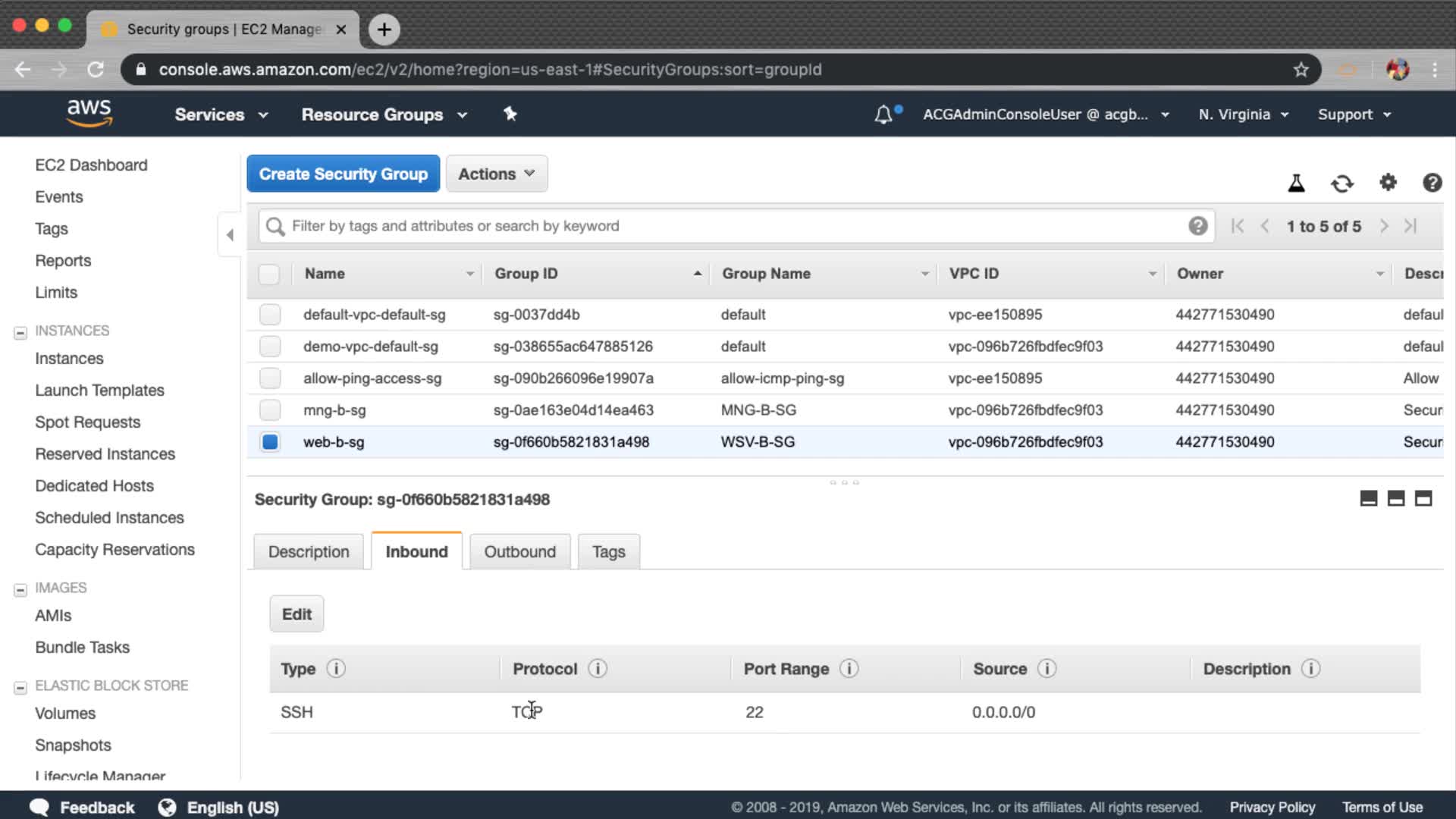1456x819 pixels.
Task: Click info icon next to Port Range
Action: pos(849,669)
